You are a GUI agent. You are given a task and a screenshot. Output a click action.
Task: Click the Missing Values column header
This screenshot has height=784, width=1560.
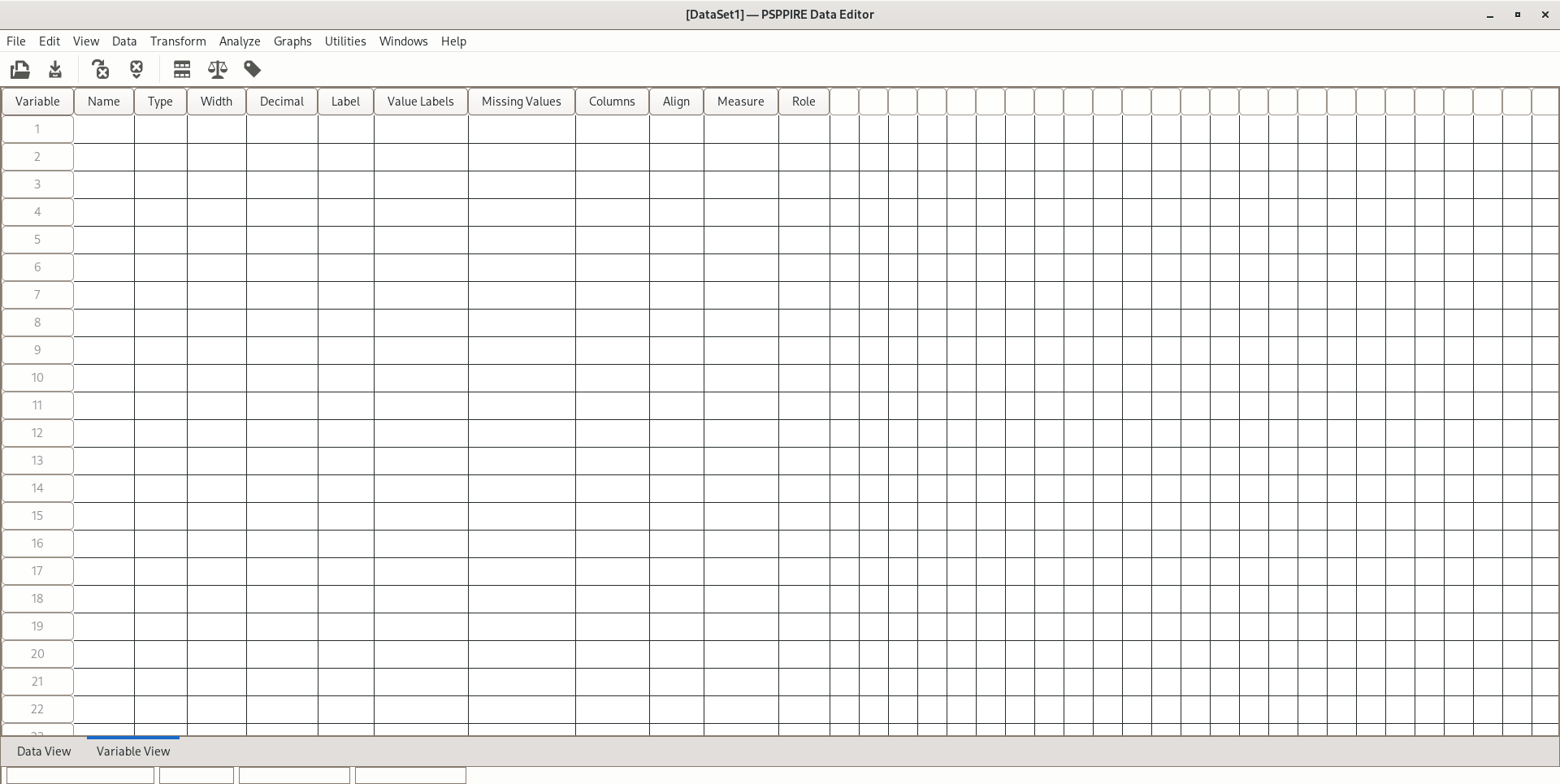(x=521, y=102)
